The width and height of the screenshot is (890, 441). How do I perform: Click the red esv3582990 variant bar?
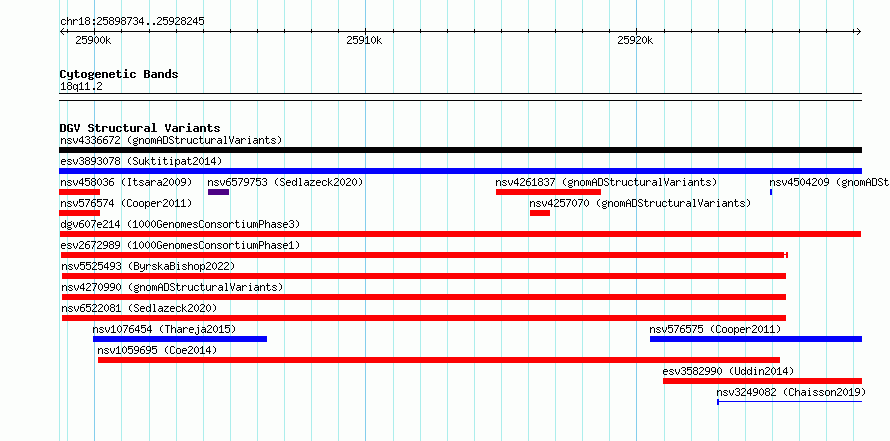[762, 381]
